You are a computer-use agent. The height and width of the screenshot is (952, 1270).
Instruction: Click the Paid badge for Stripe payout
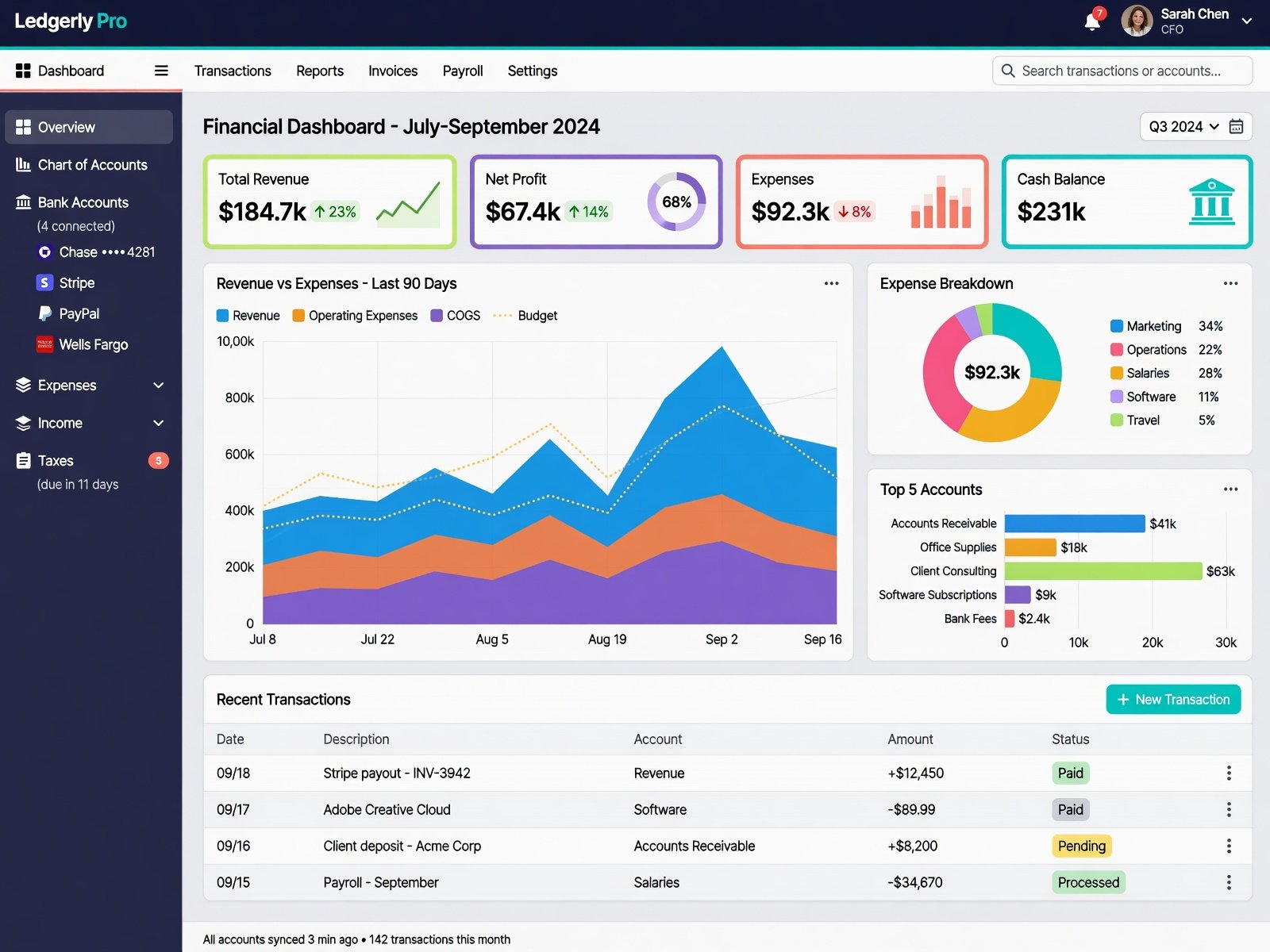(x=1070, y=773)
